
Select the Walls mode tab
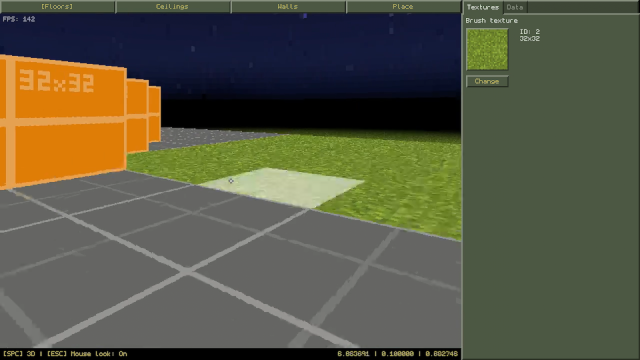pyautogui.click(x=288, y=7)
